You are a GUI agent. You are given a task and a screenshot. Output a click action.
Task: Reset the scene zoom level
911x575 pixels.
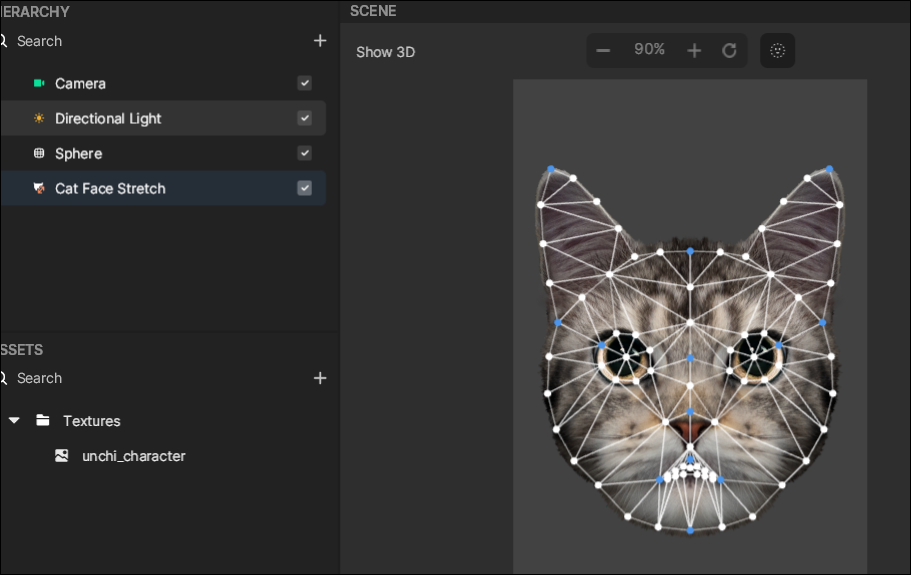pos(729,51)
